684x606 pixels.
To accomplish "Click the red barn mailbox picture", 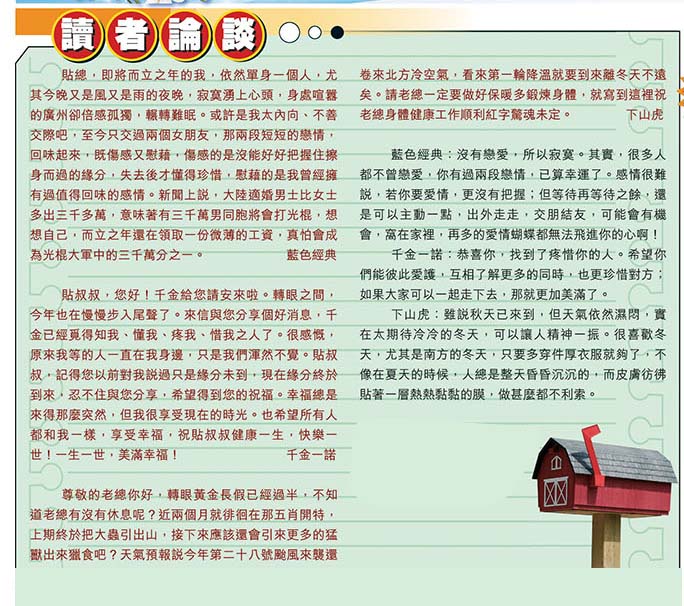I will click(x=604, y=496).
